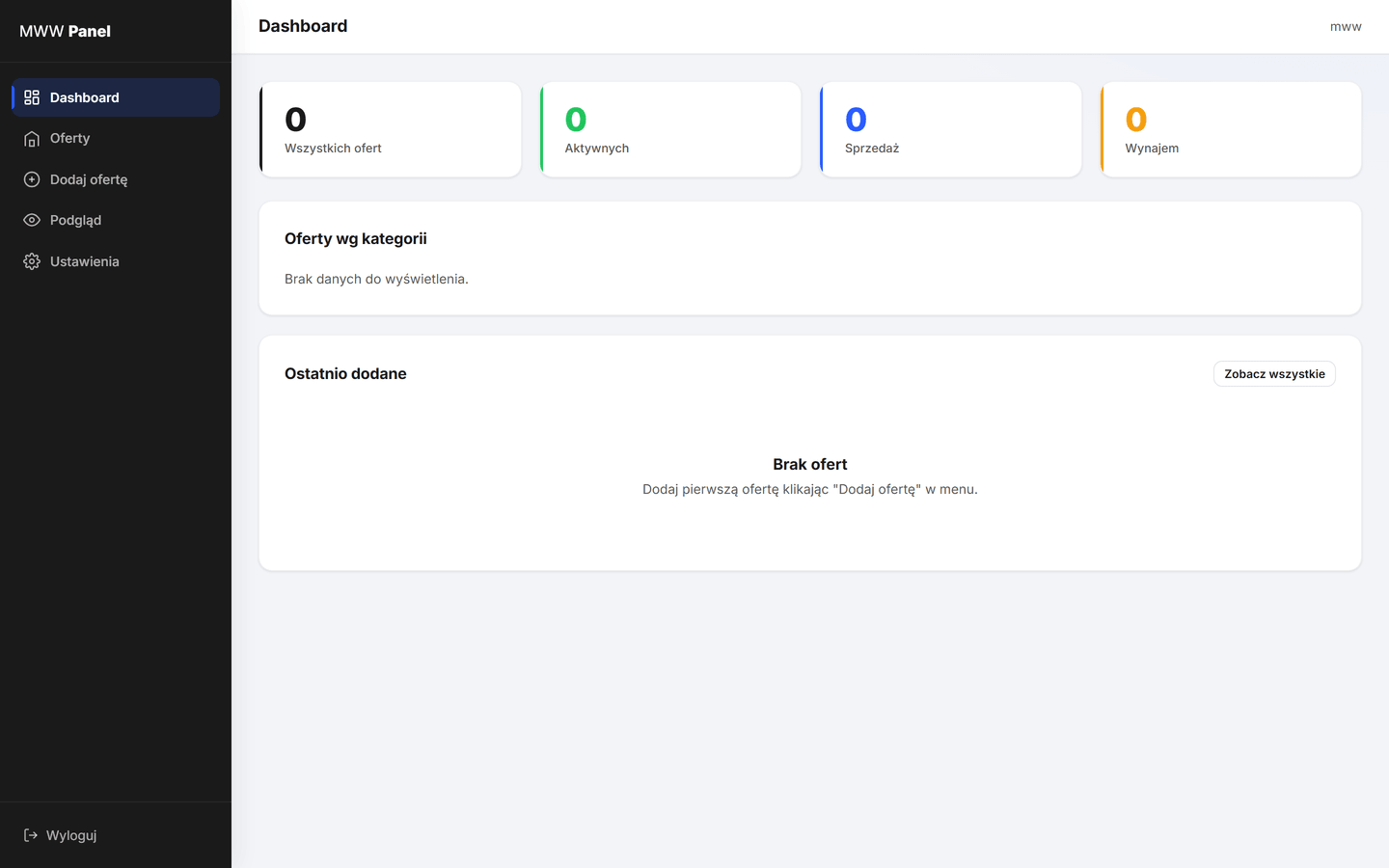Click the orange Wynajem stat card

tap(1231, 129)
